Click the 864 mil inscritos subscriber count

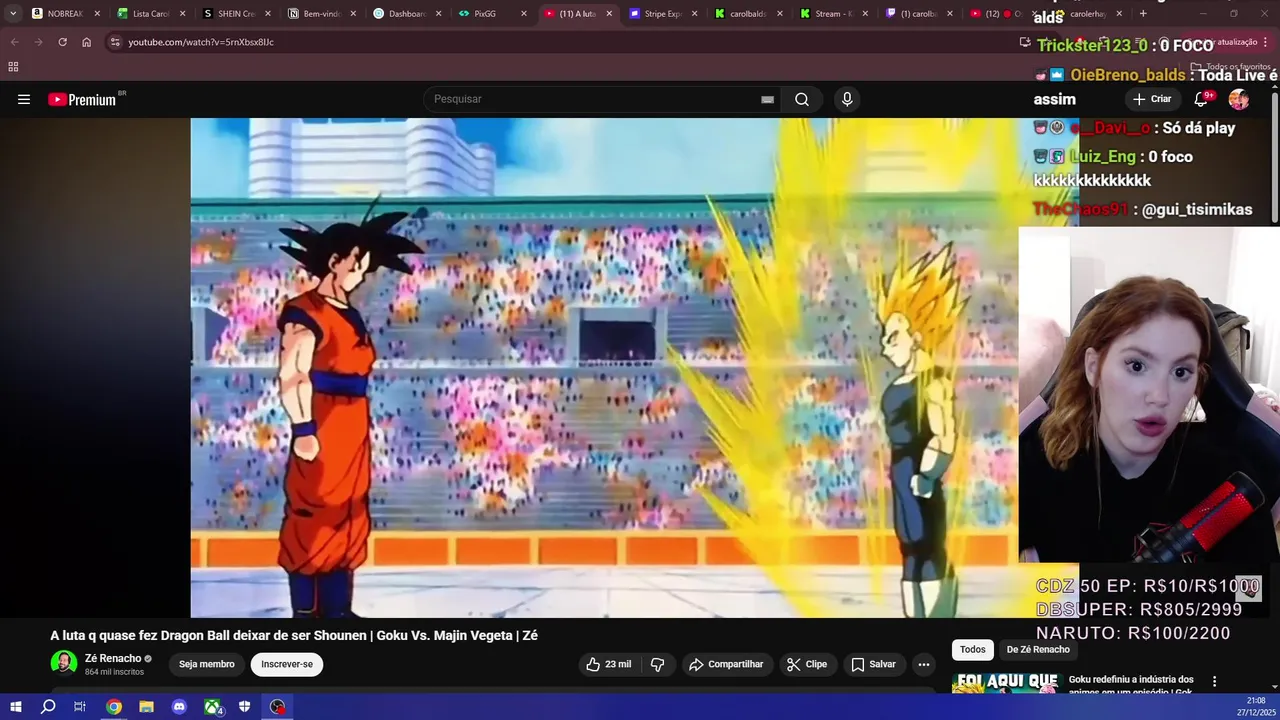click(114, 672)
